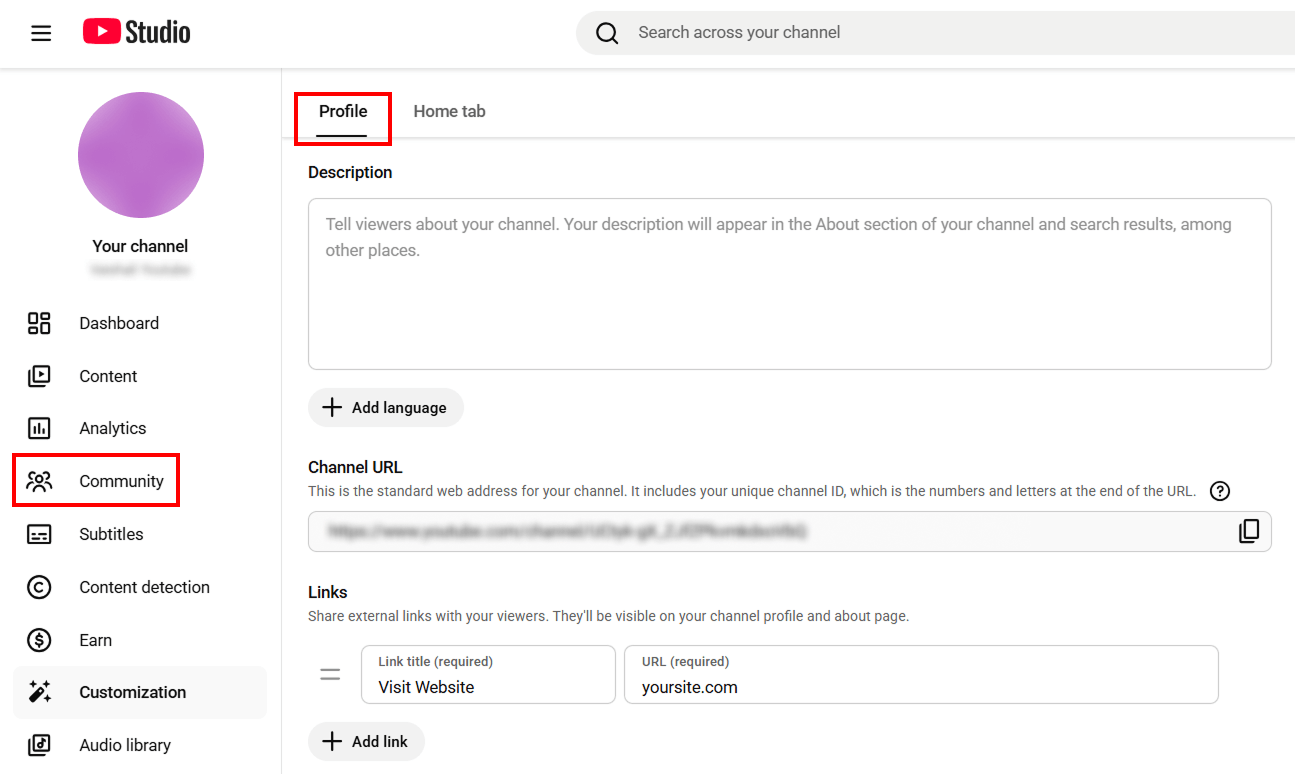Go to Content in sidebar
Image resolution: width=1295 pixels, height=774 pixels.
[x=108, y=376]
